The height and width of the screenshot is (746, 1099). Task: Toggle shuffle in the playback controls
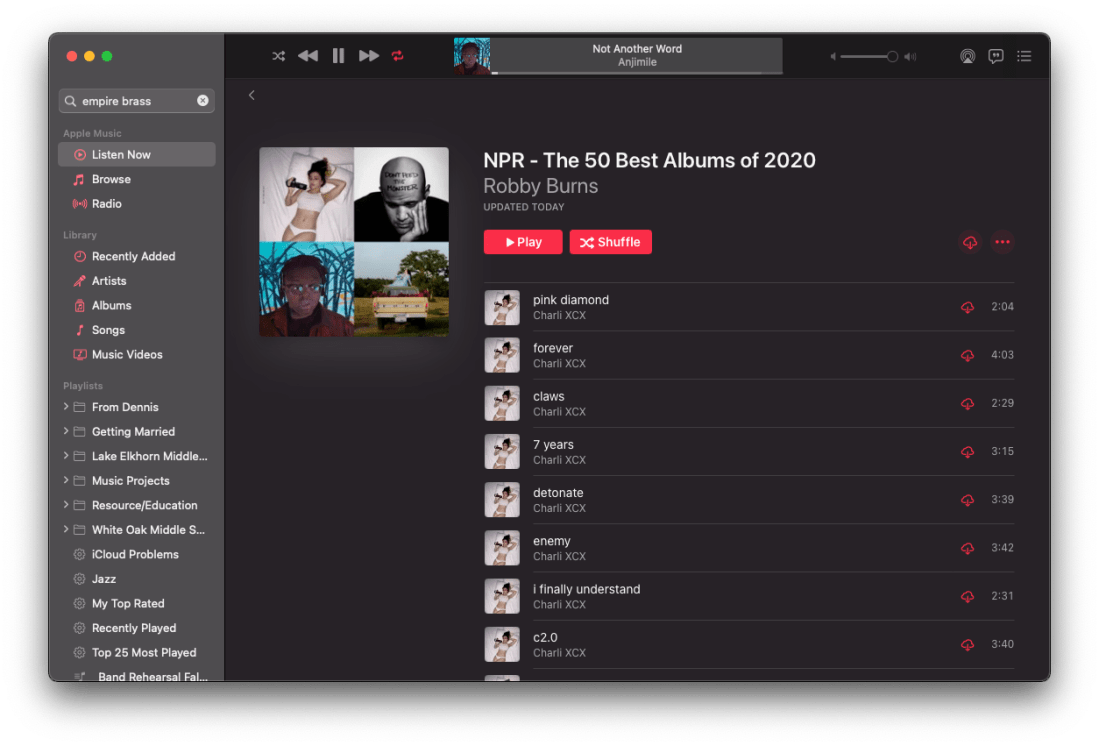[x=279, y=56]
